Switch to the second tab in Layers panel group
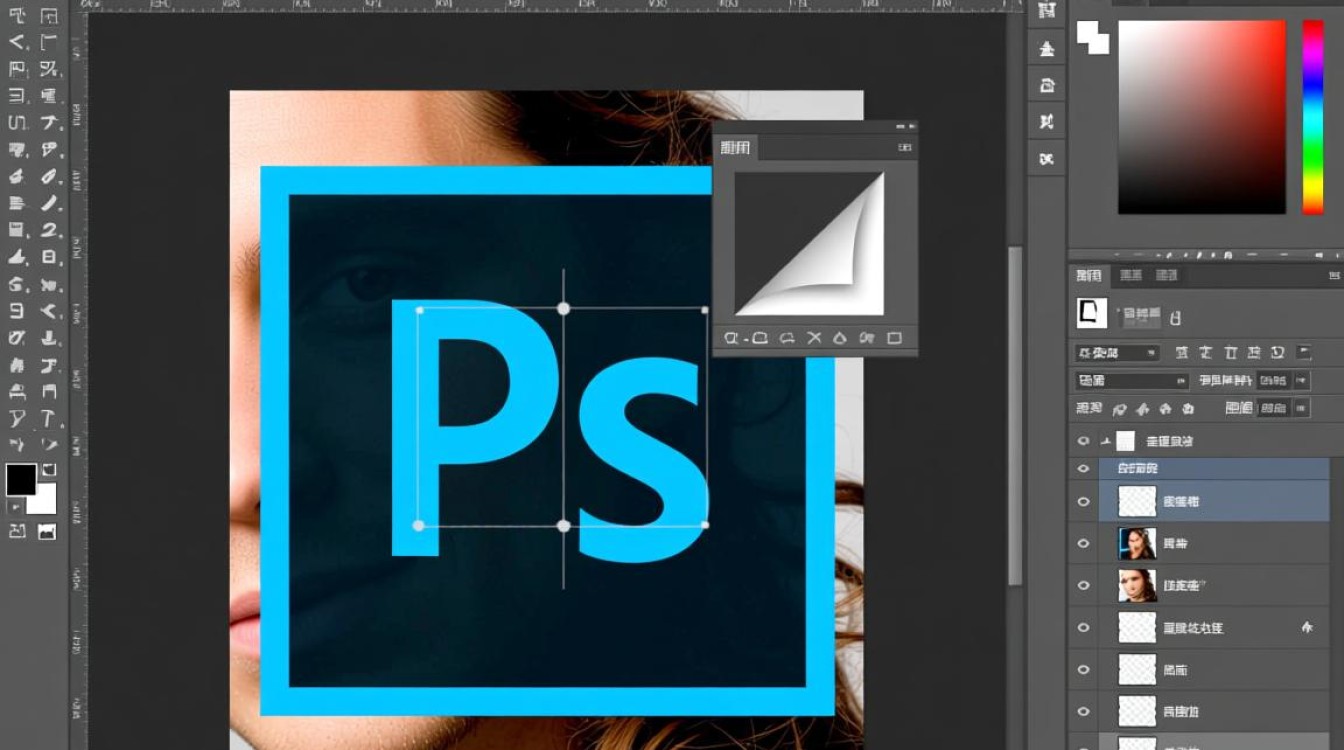Image resolution: width=1344 pixels, height=750 pixels. [1131, 275]
